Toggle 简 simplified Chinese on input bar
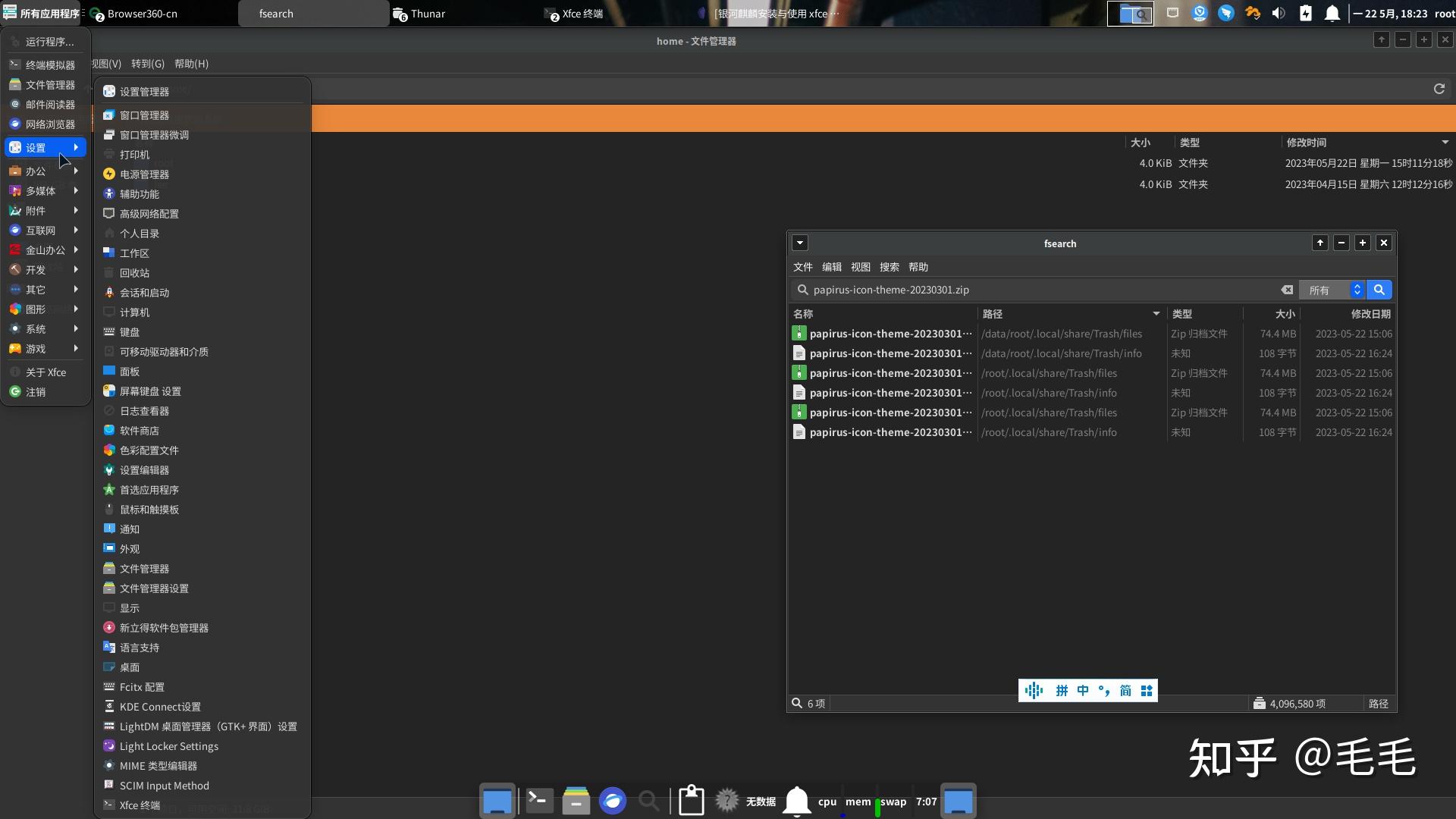Viewport: 1456px width, 819px height. coord(1125,690)
